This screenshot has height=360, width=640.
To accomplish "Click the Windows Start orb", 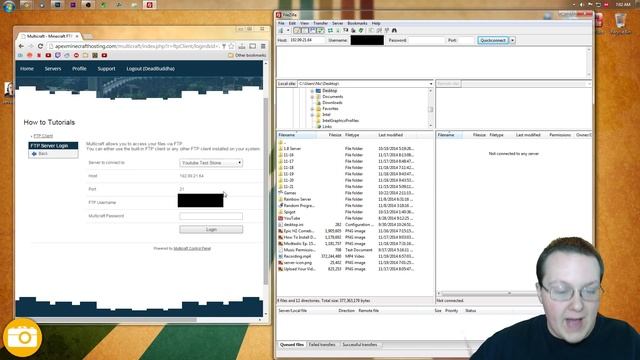I will 9,6.
